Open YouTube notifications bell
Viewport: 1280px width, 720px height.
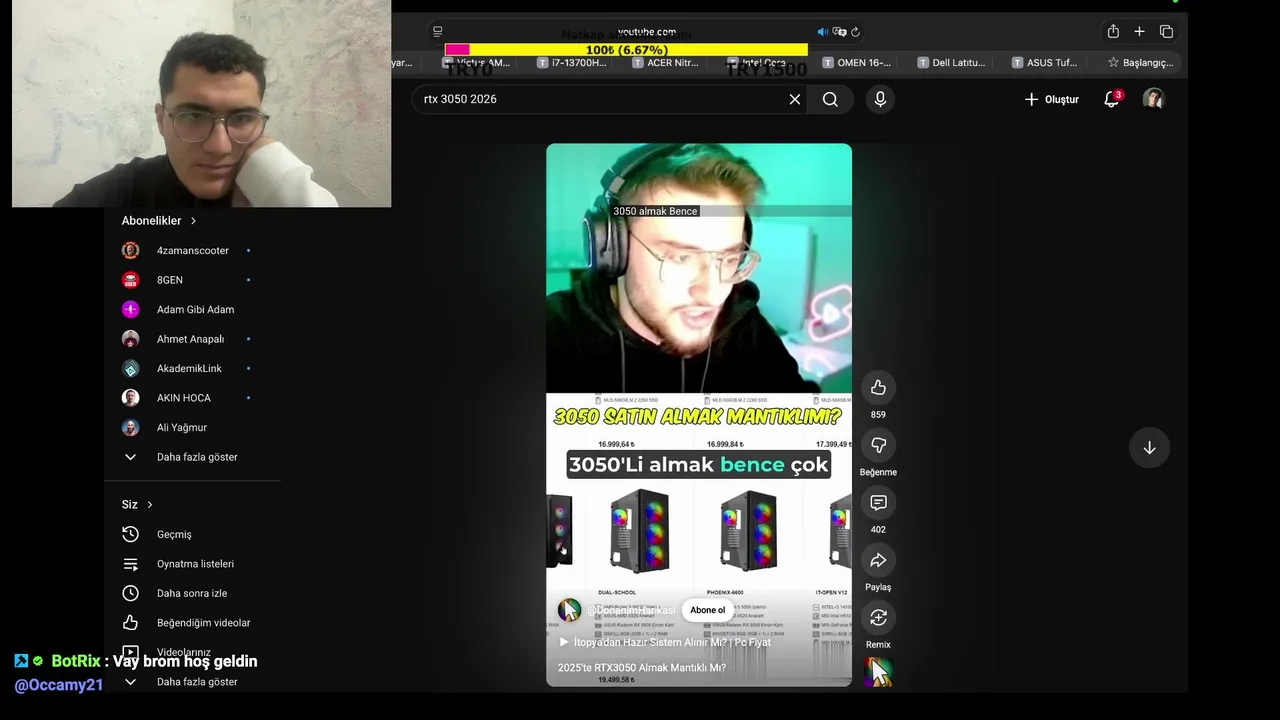[x=1111, y=99]
